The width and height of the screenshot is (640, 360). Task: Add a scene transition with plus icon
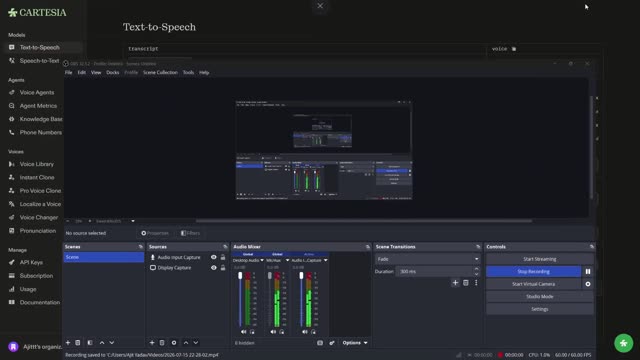pyautogui.click(x=455, y=282)
